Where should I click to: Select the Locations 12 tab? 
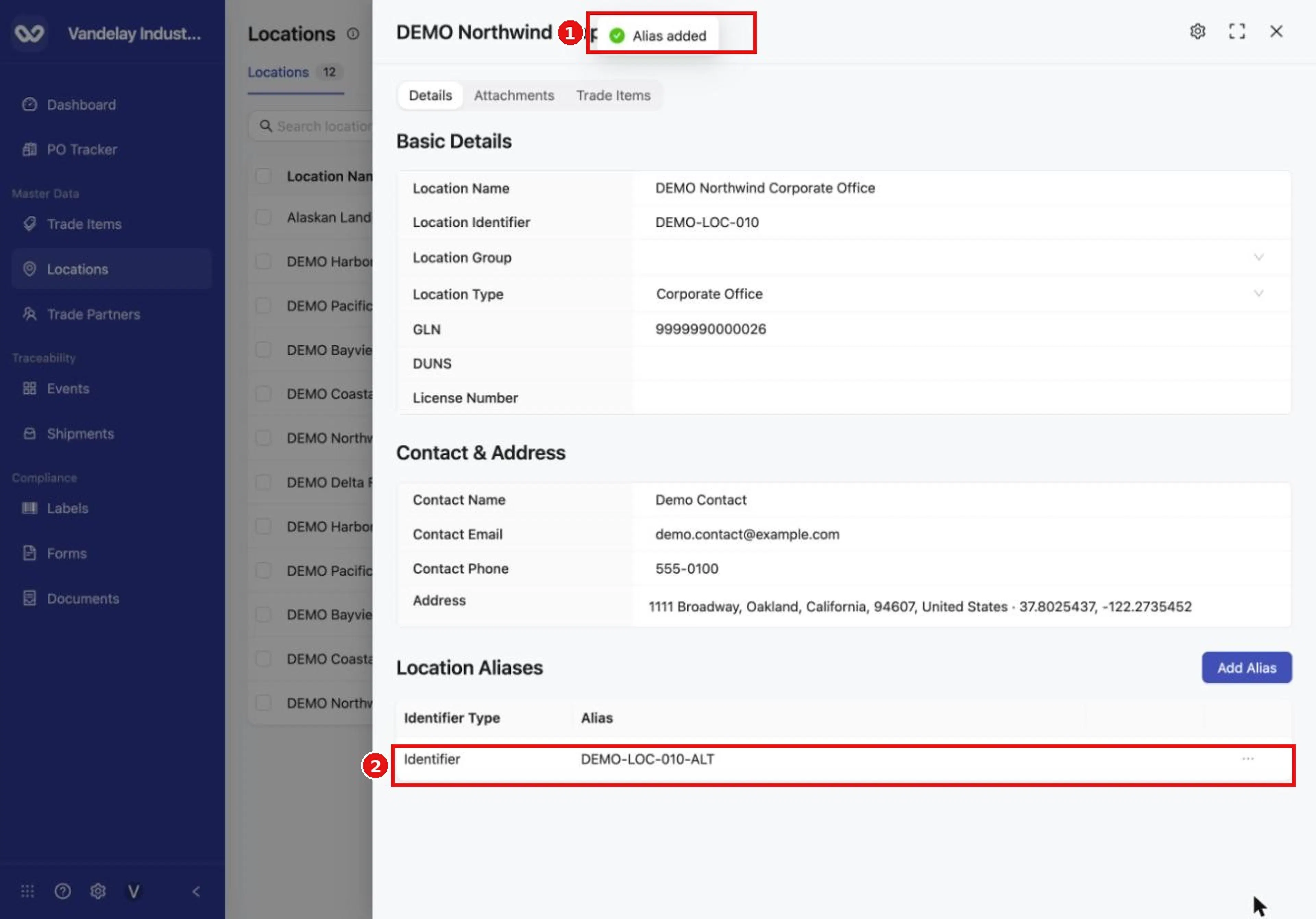point(295,72)
